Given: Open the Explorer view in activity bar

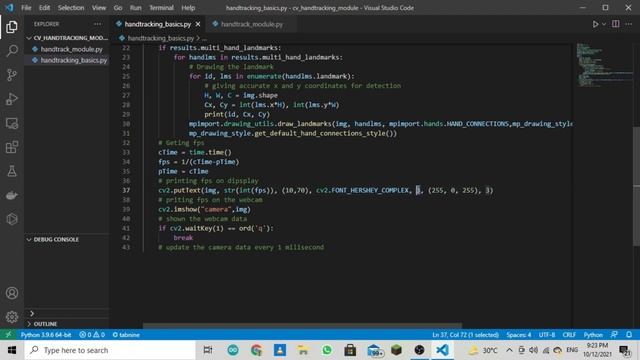Looking at the screenshot, I should 12,27.
